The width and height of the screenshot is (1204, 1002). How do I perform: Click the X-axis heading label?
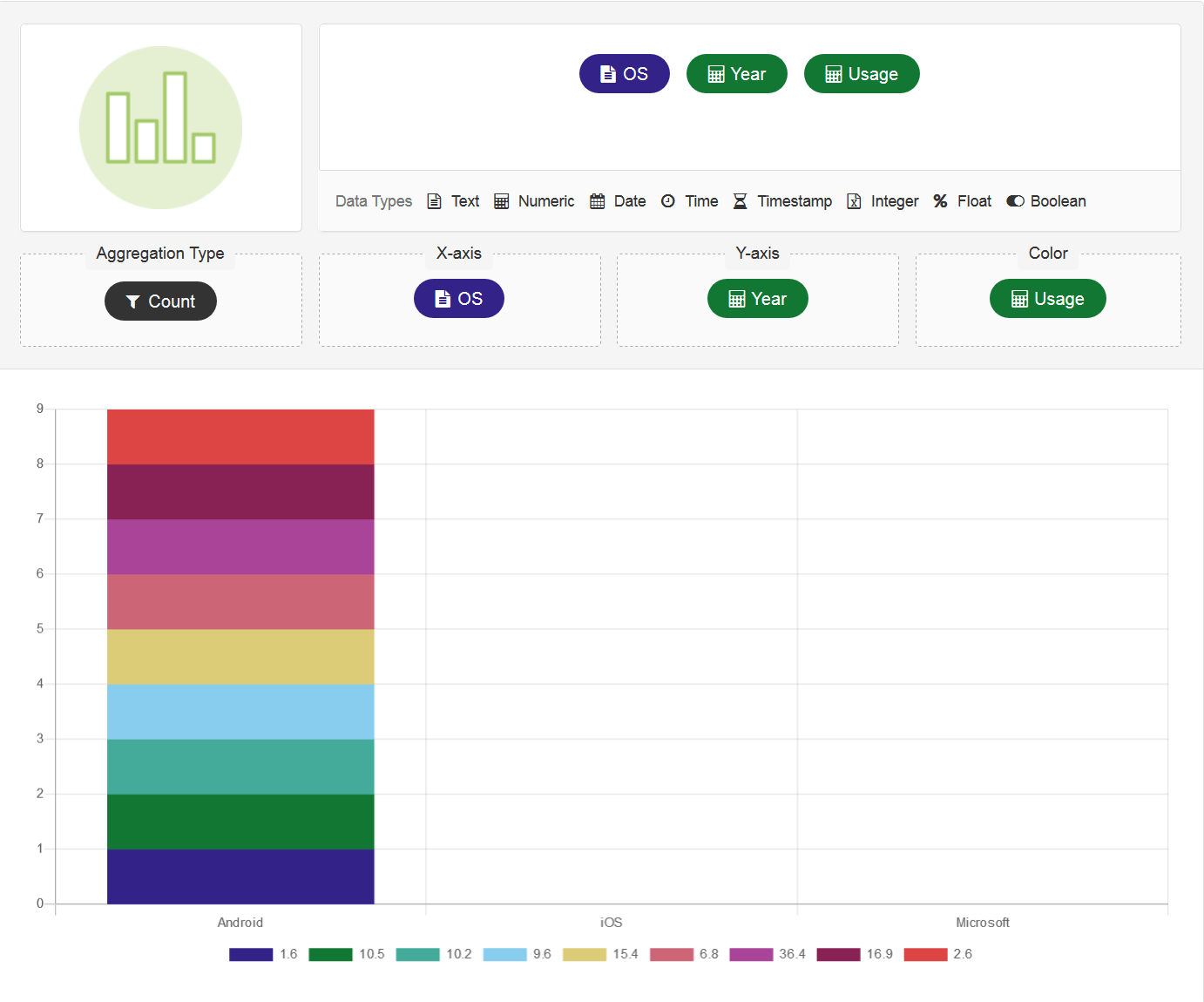[459, 254]
